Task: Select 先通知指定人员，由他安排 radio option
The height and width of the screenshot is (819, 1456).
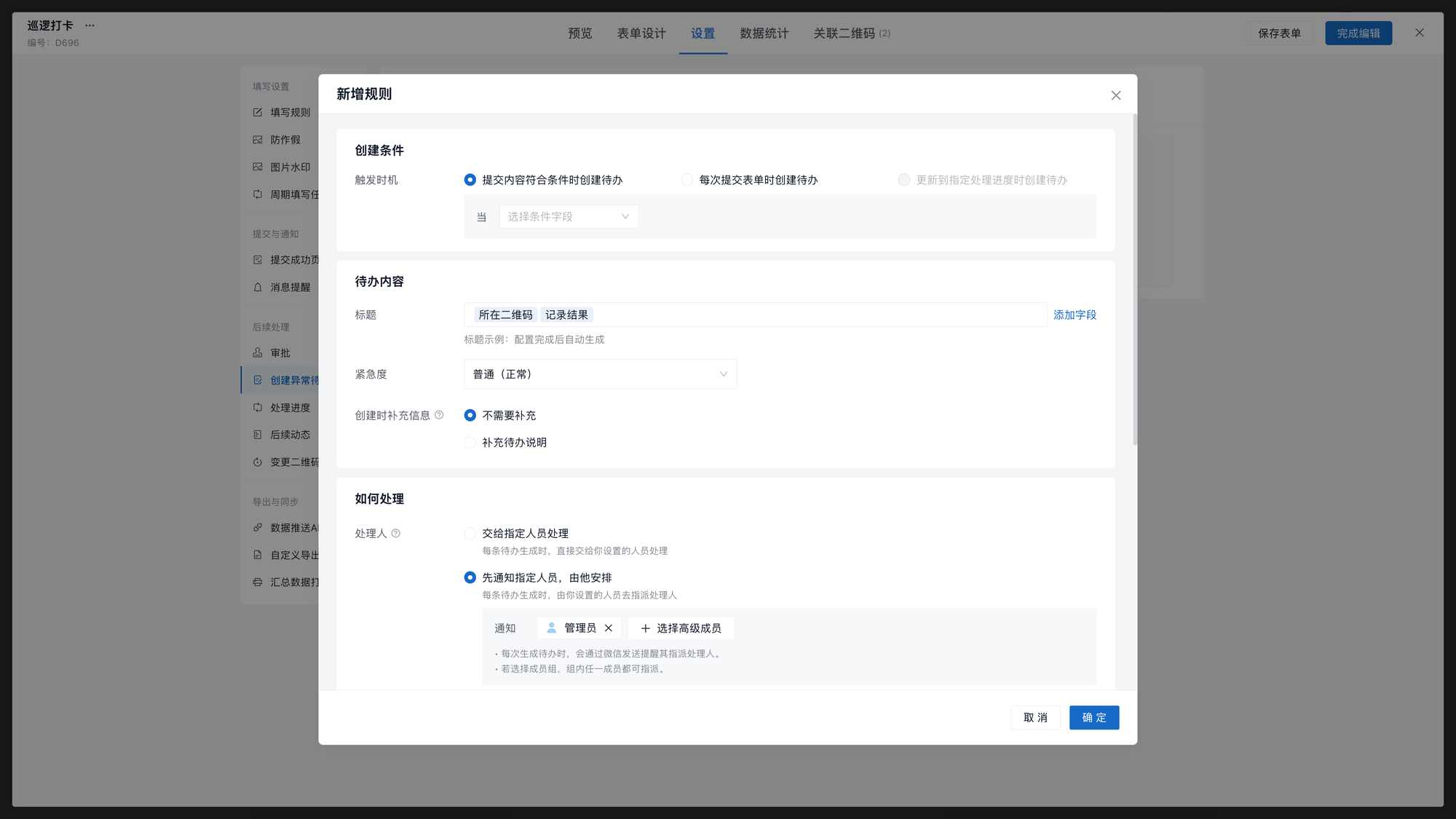Action: tap(470, 577)
